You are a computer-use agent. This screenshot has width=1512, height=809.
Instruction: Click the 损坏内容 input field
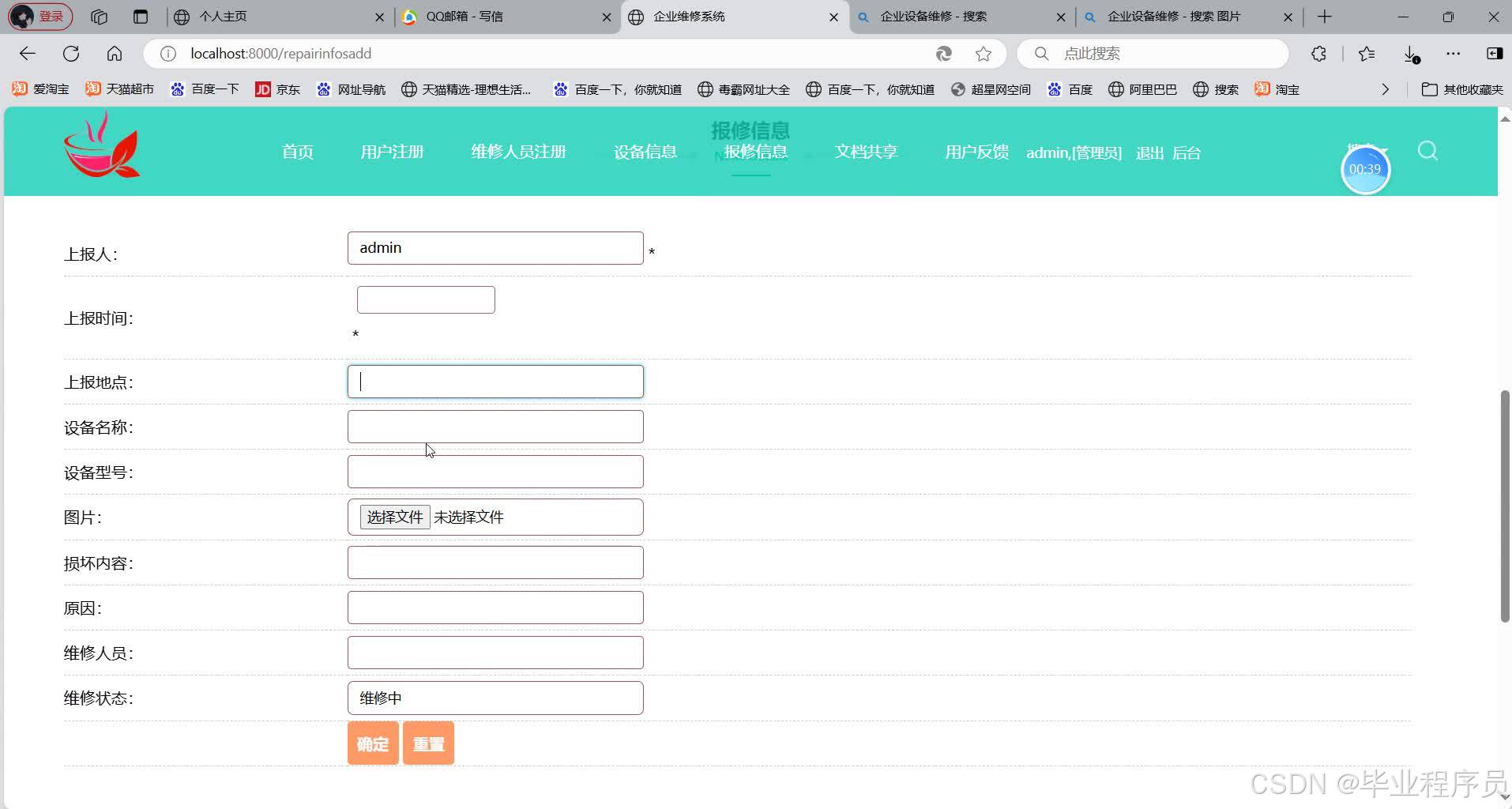495,563
